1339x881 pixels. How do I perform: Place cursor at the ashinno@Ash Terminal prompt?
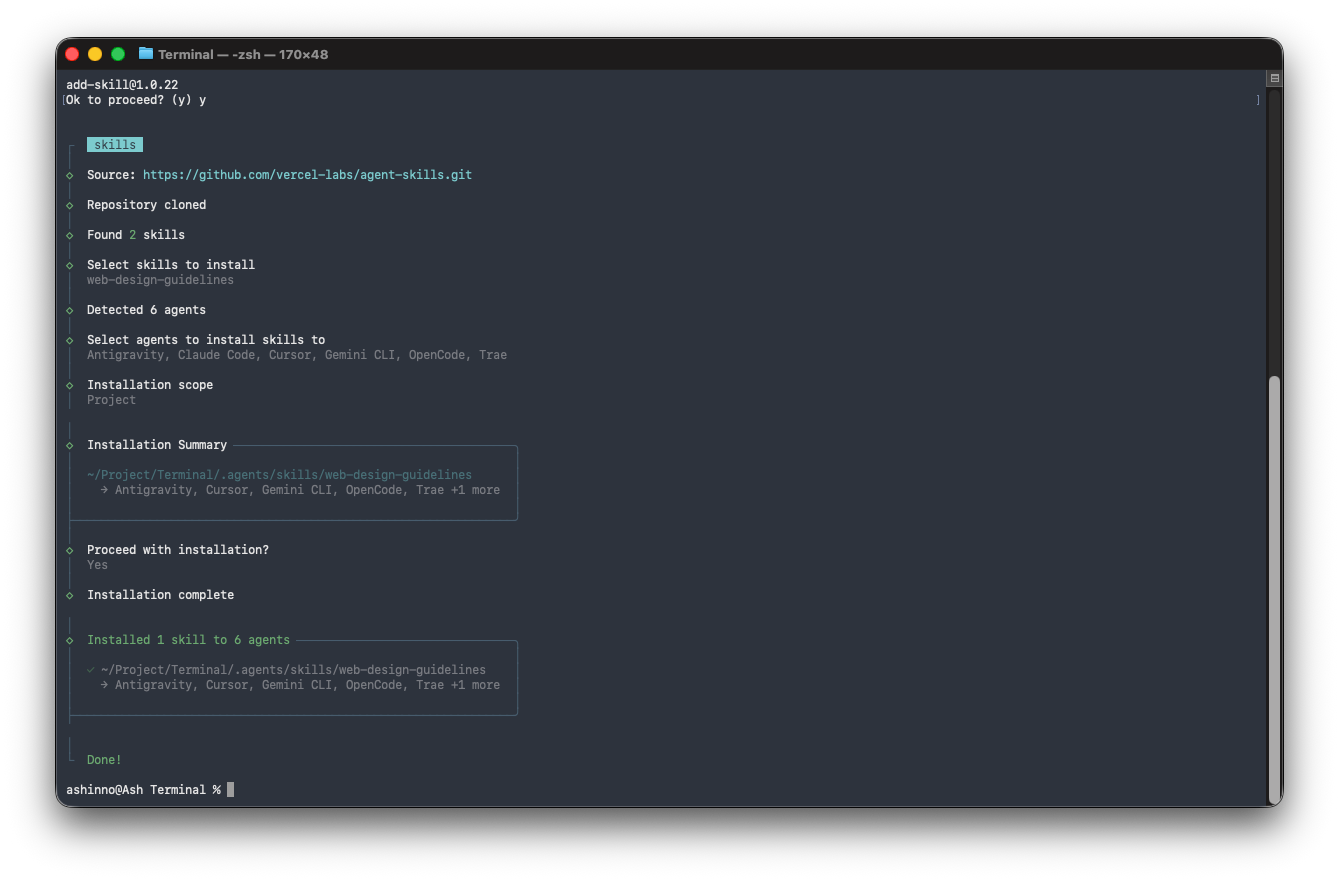pyautogui.click(x=231, y=790)
